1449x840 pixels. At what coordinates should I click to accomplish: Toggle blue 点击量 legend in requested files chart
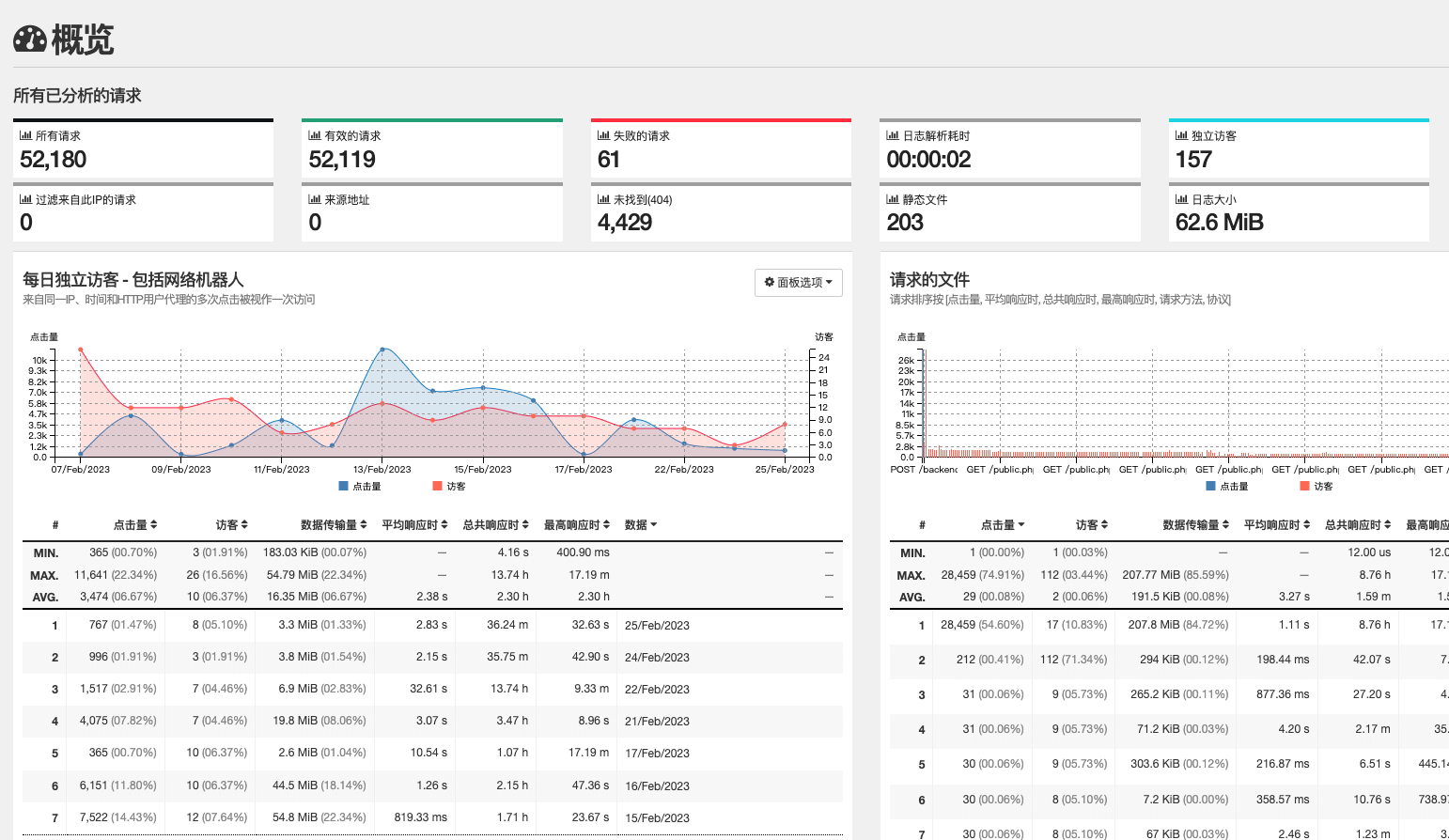coord(1227,486)
